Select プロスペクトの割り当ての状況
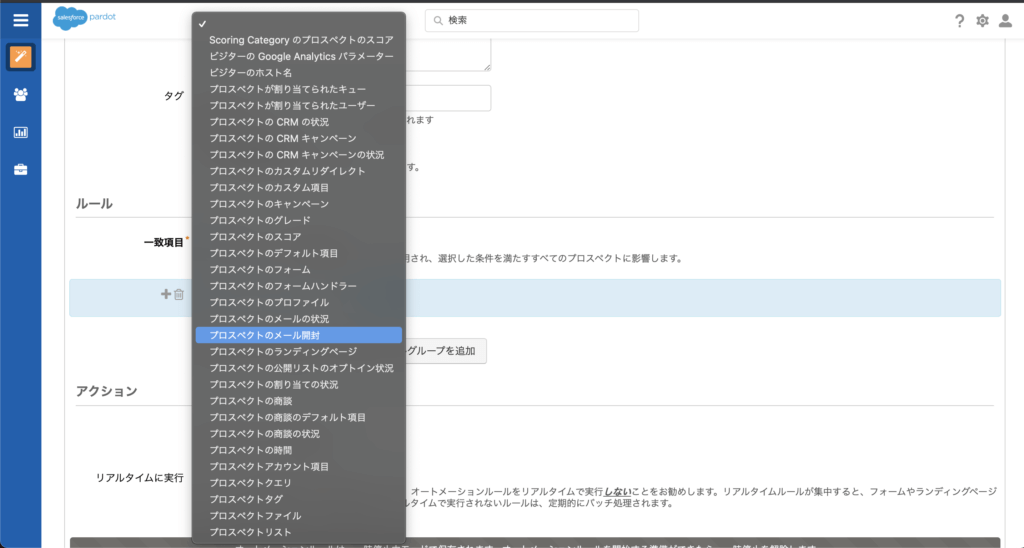Screen dimensions: 1024x548 tap(298, 384)
